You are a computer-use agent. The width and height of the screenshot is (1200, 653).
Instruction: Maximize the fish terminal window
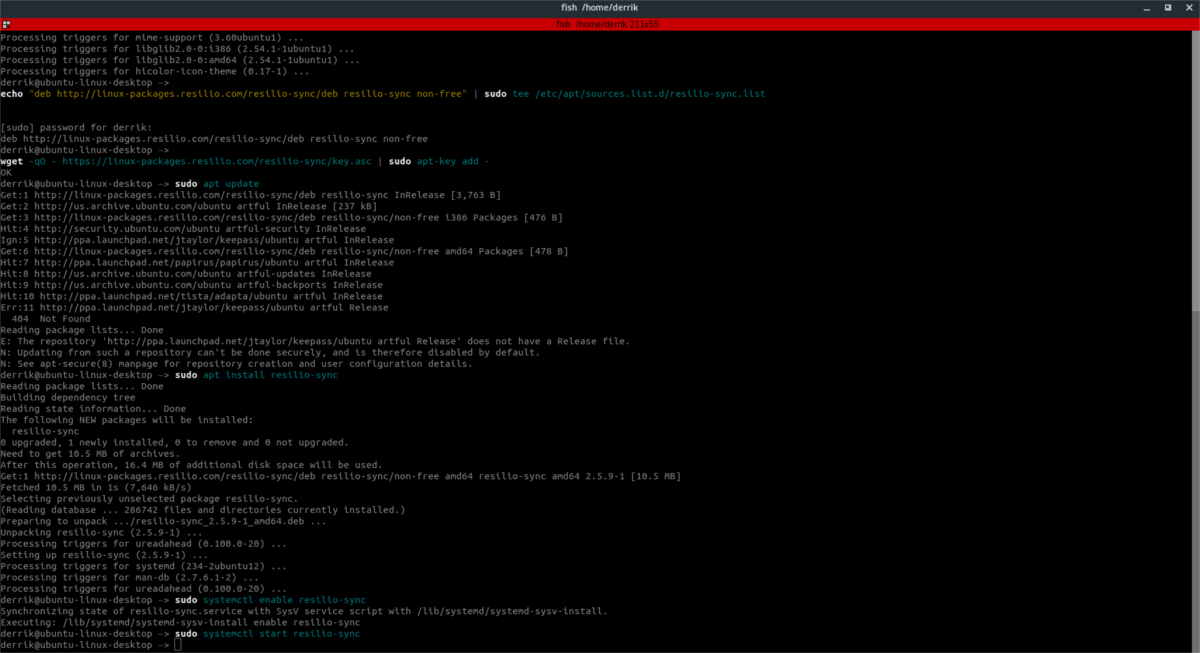[1166, 8]
